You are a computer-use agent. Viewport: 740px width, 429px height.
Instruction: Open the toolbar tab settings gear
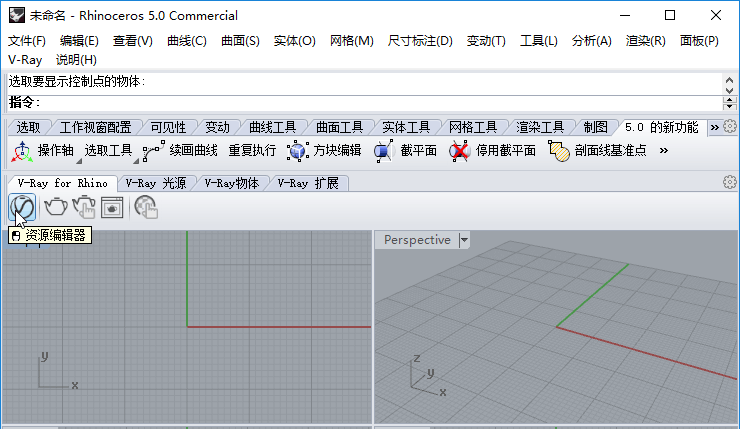pyautogui.click(x=730, y=126)
